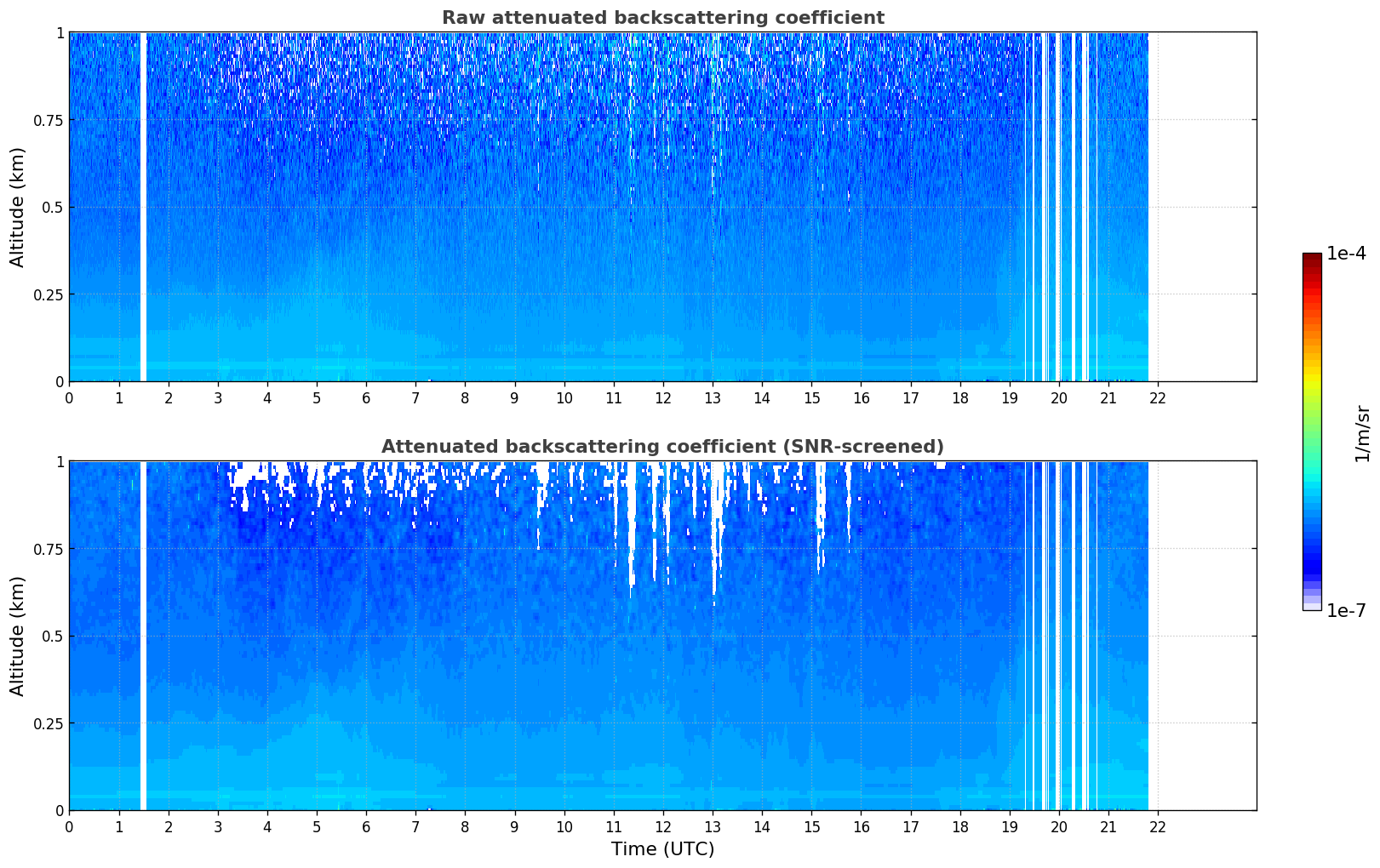
Task: Click the "1/m/sr" colorbar unit label
Action: [1362, 432]
